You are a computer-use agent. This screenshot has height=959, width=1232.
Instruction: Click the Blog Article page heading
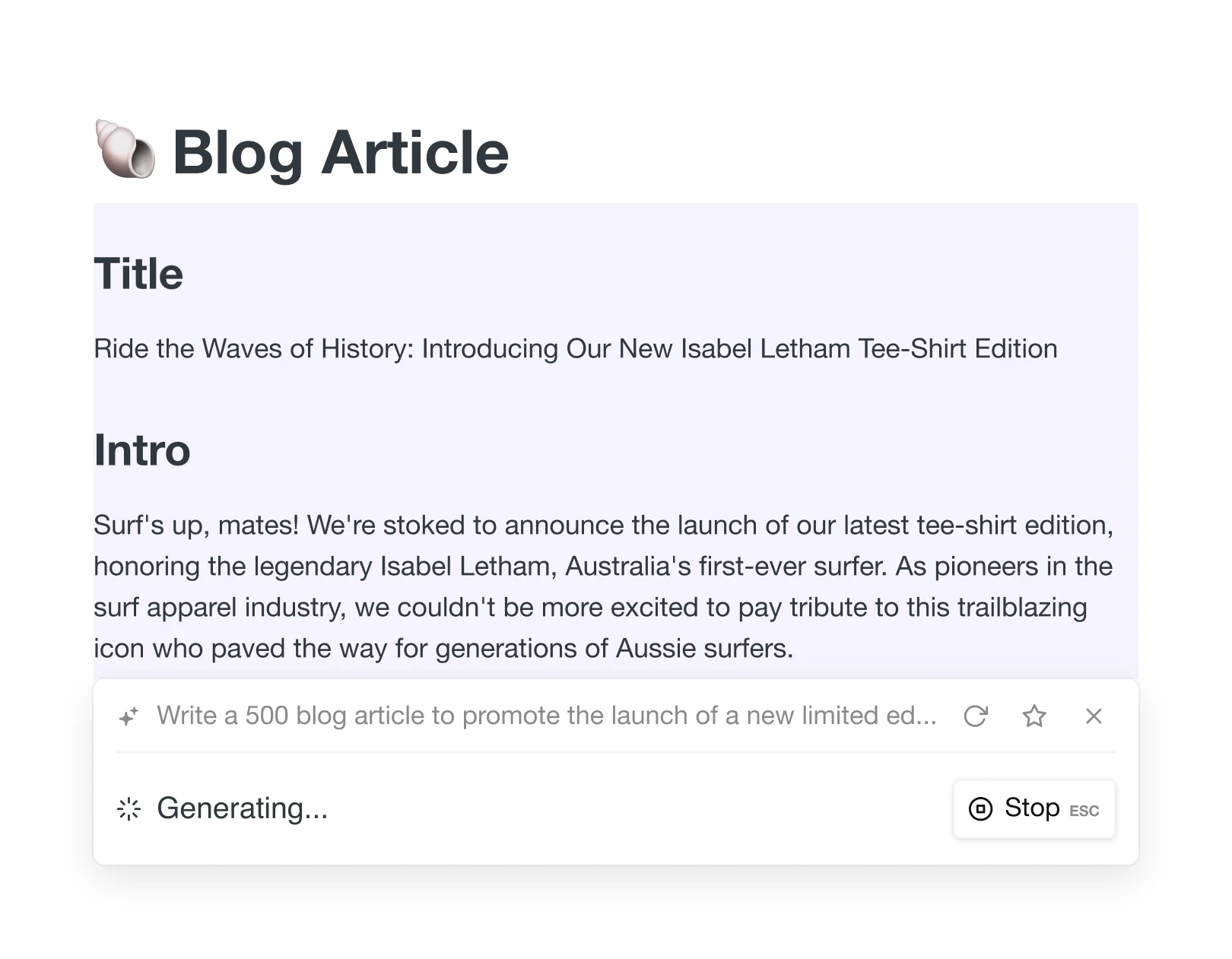coord(341,153)
